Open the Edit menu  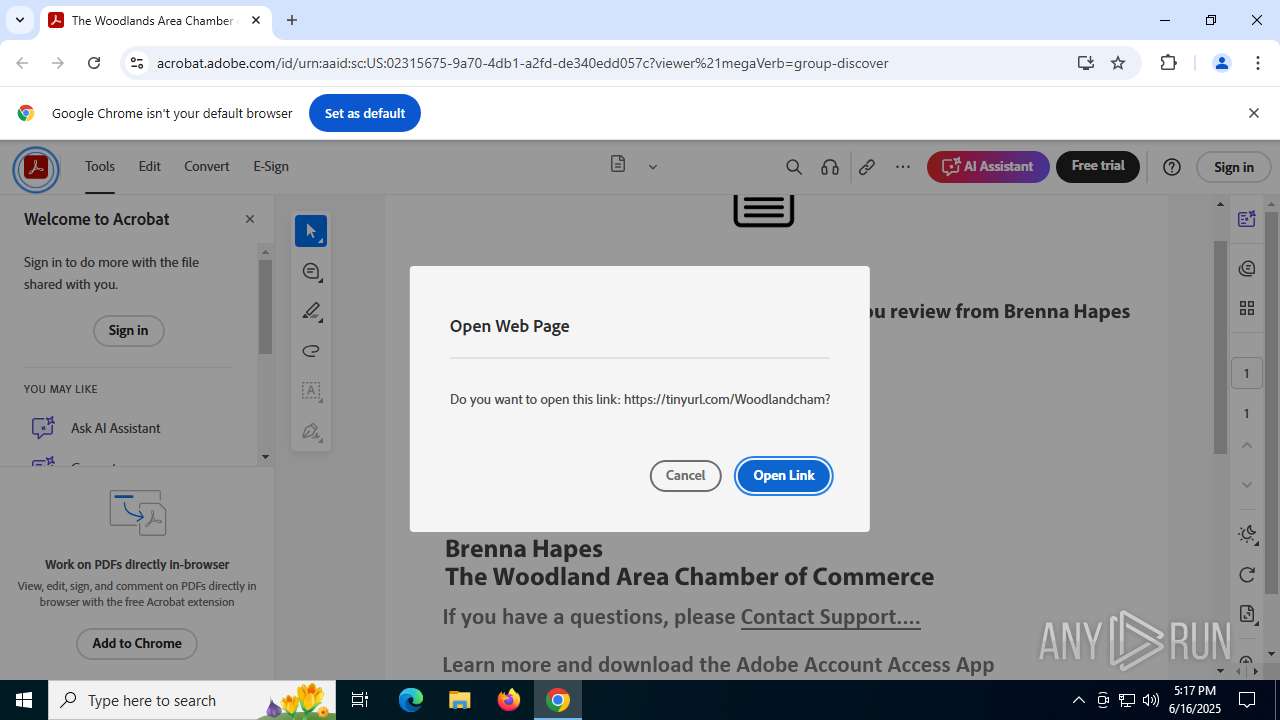(150, 166)
